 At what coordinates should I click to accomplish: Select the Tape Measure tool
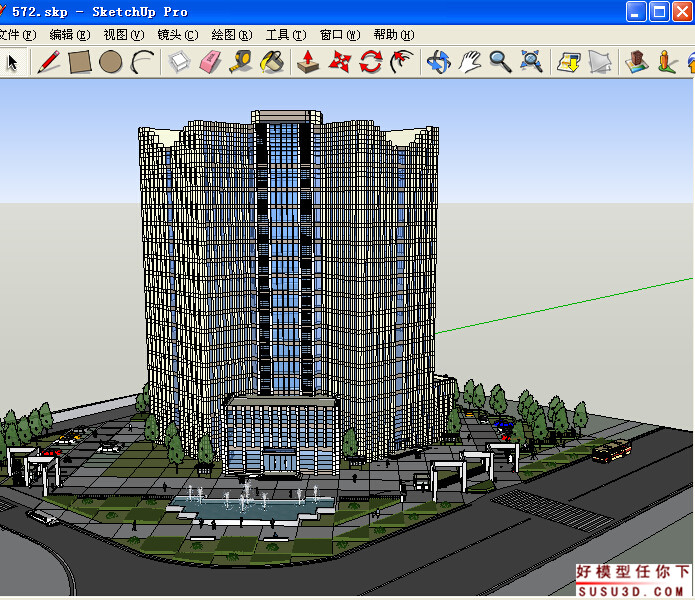(x=241, y=62)
